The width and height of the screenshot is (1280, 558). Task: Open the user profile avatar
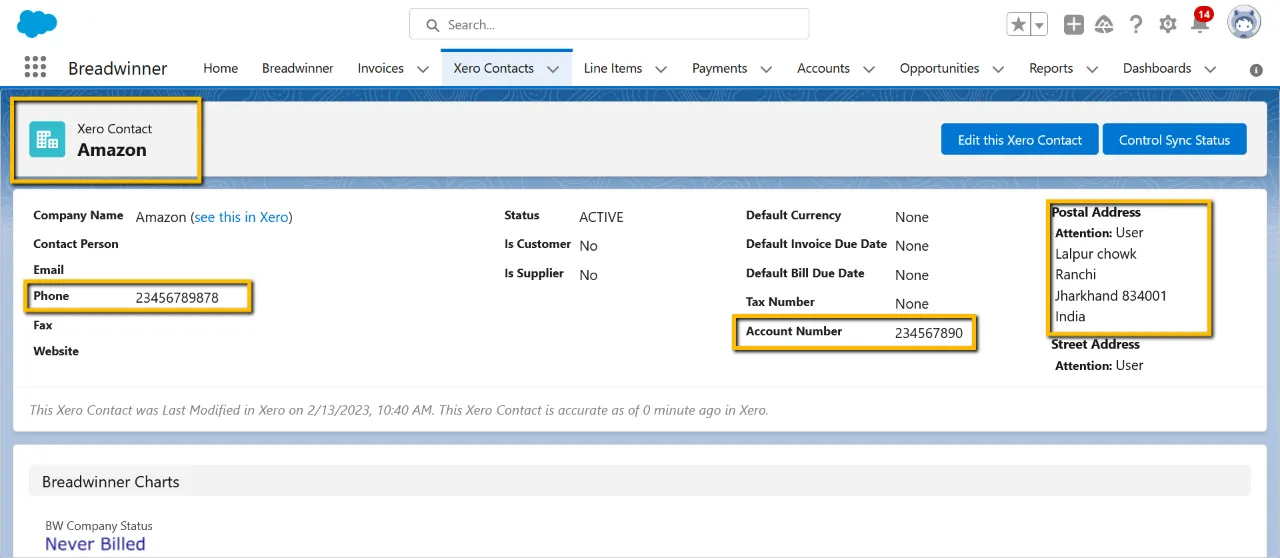[1244, 23]
